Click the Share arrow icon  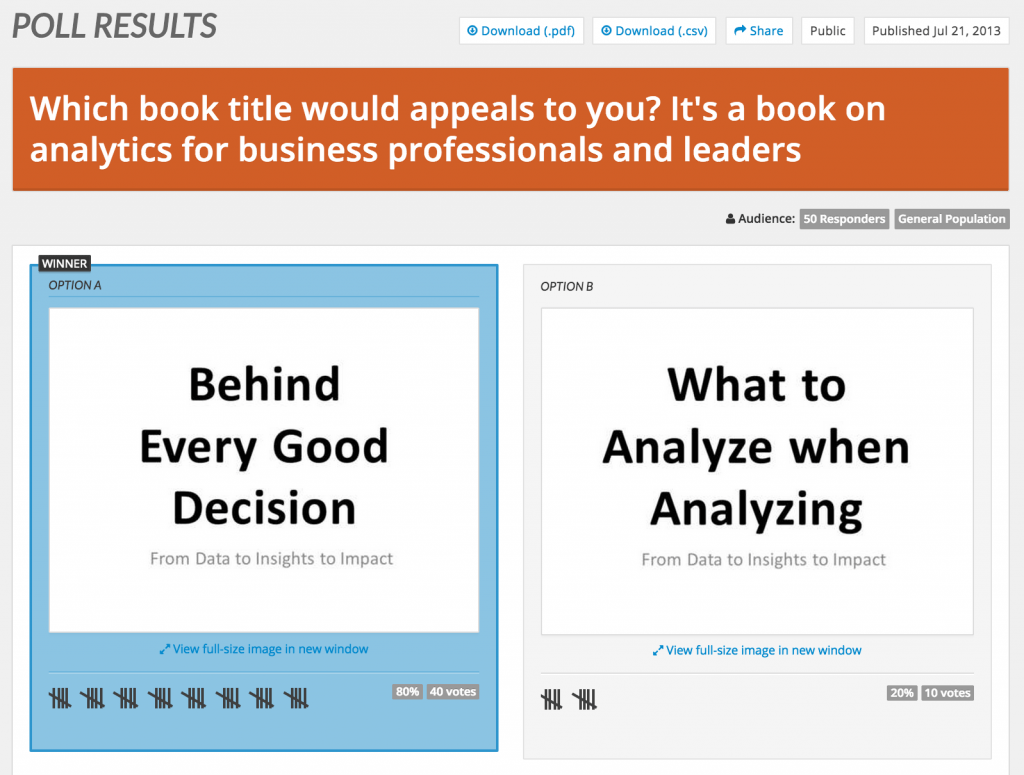pyautogui.click(x=740, y=31)
